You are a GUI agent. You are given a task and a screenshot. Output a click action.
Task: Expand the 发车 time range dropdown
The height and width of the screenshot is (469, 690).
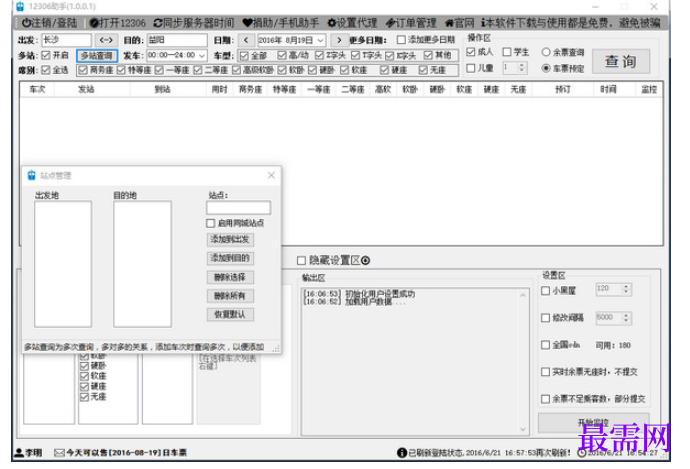pyautogui.click(x=202, y=55)
